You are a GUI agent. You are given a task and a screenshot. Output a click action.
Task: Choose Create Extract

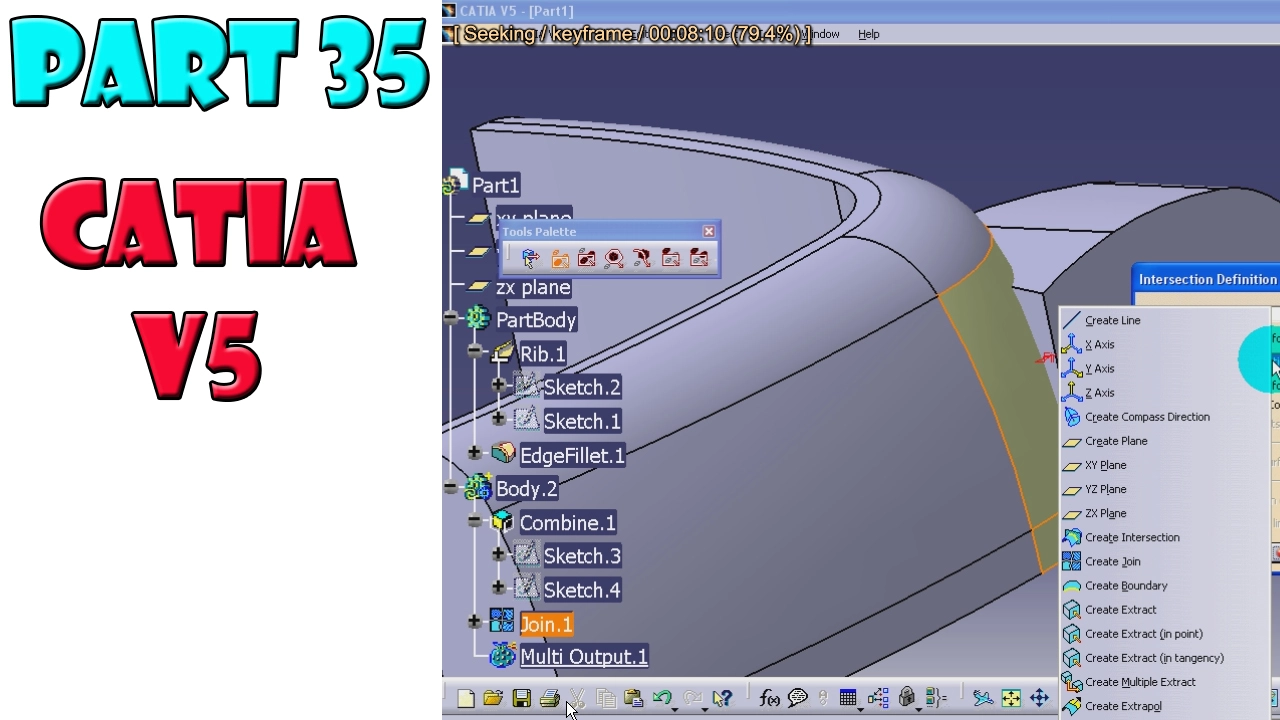click(1120, 609)
